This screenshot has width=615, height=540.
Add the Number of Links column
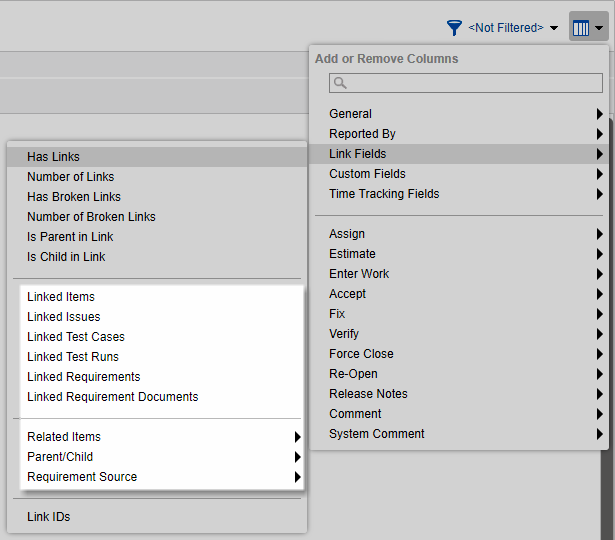pos(70,177)
